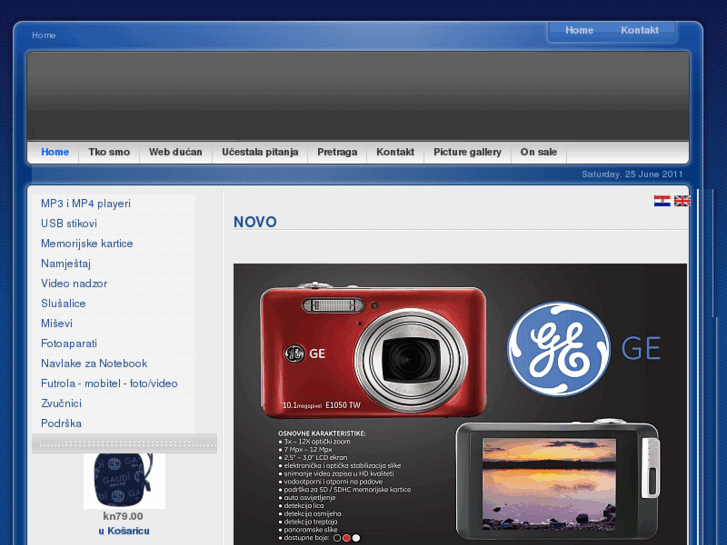Click the Home breadcrumb link
The image size is (727, 545).
pos(44,35)
